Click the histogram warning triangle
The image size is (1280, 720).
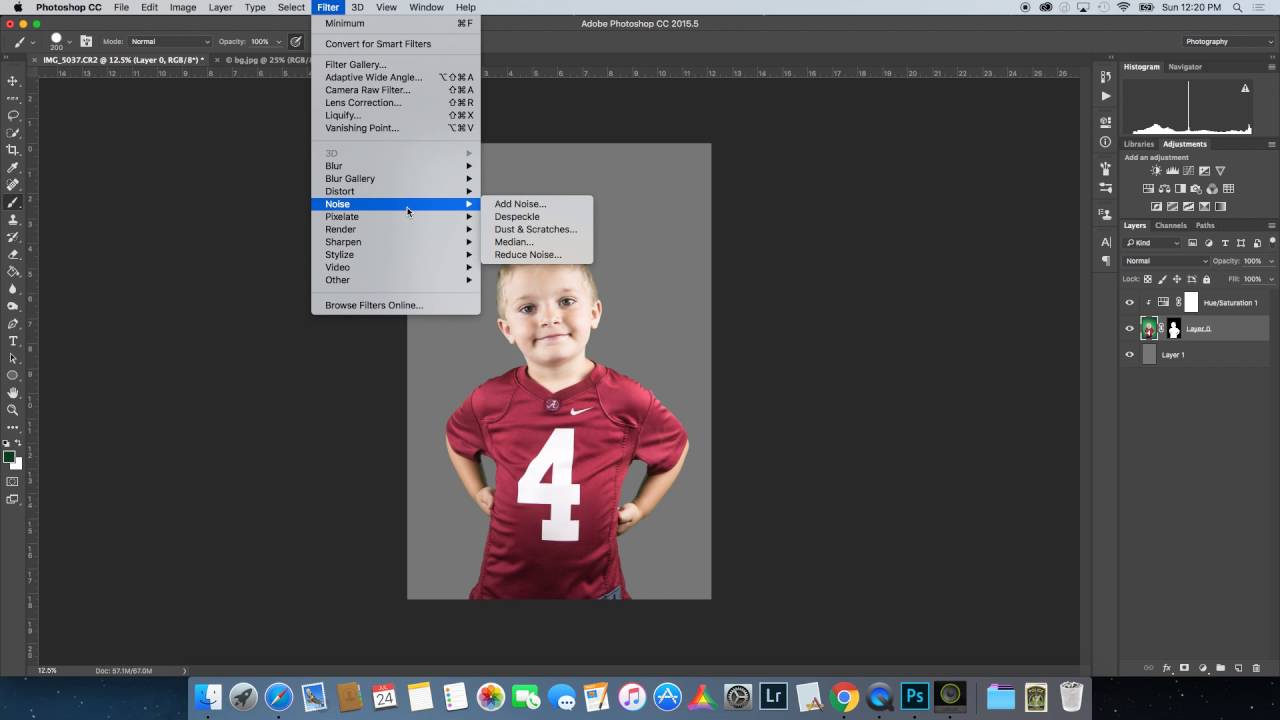pos(1245,88)
